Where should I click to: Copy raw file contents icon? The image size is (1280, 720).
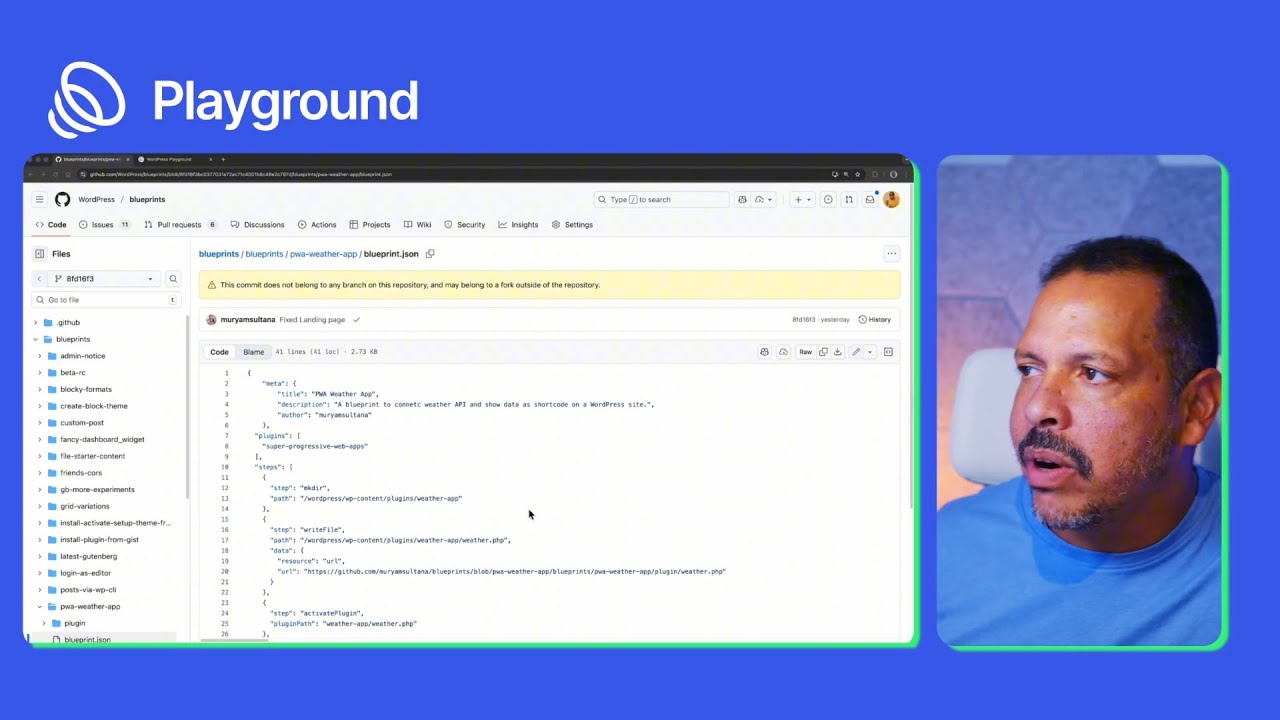[823, 352]
